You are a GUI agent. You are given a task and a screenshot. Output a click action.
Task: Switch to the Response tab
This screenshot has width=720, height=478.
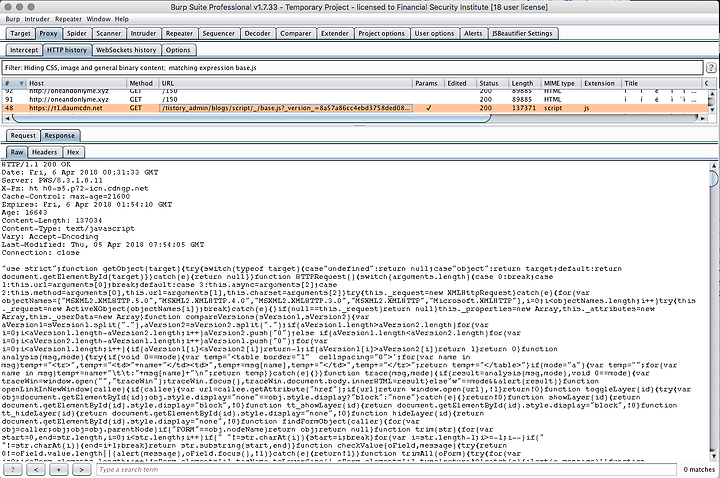click(60, 135)
